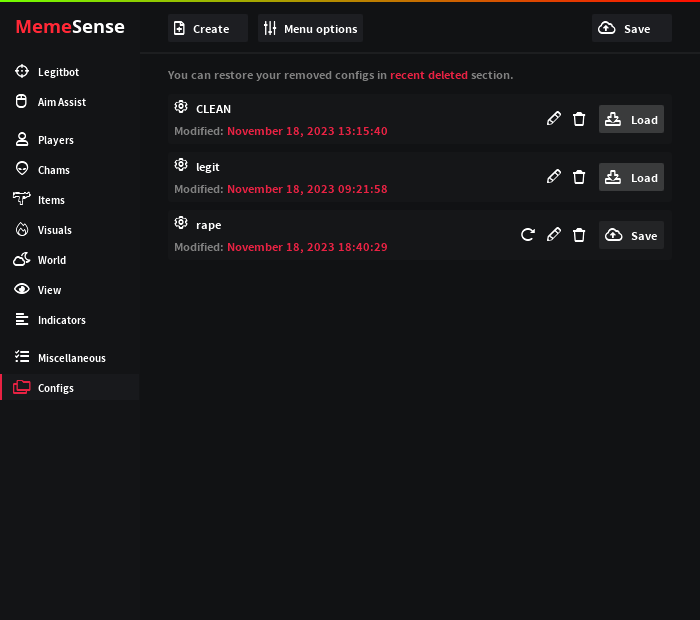Create a new config
Viewport: 700px width, 620px height.
208,29
